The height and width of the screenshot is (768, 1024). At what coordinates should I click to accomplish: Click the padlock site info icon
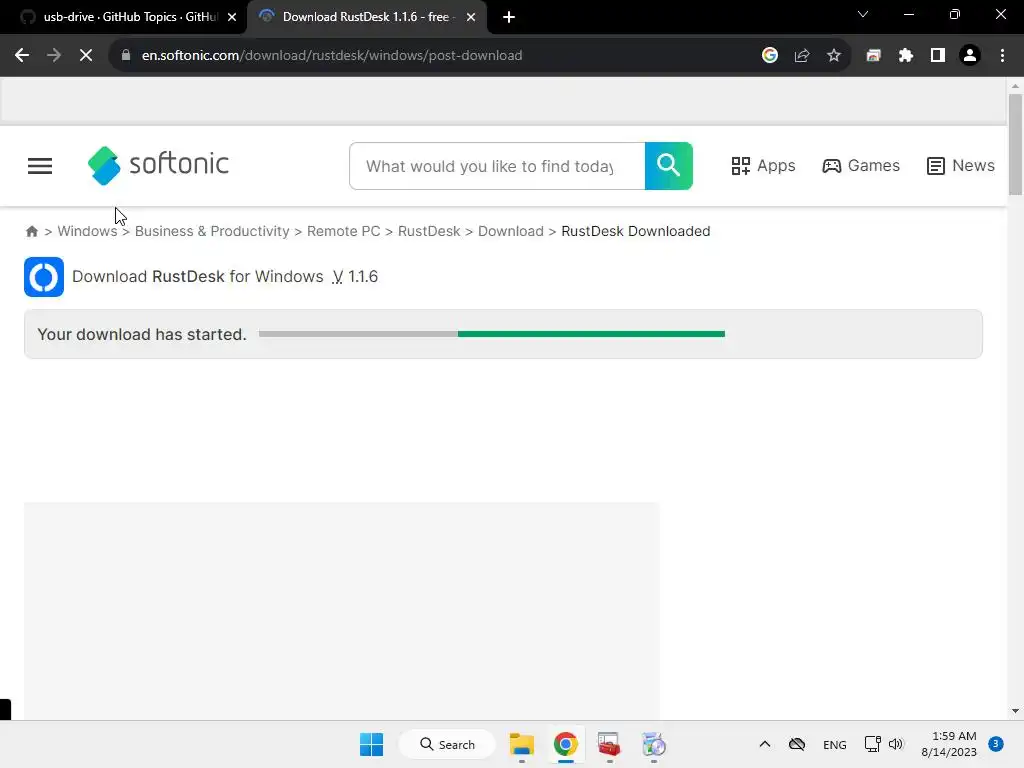pyautogui.click(x=126, y=56)
